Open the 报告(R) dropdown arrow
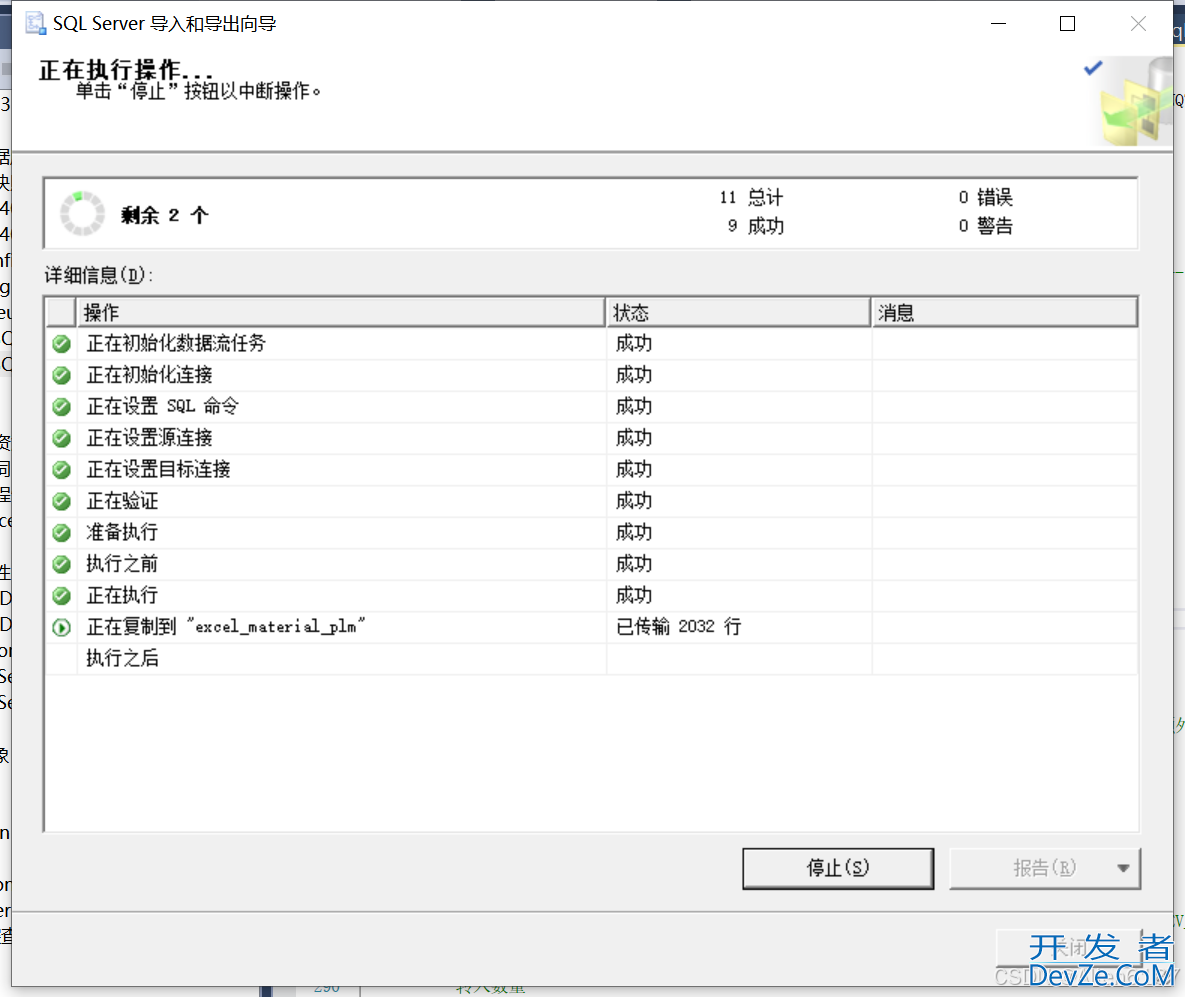Screen dimensions: 1185x997 1123,869
